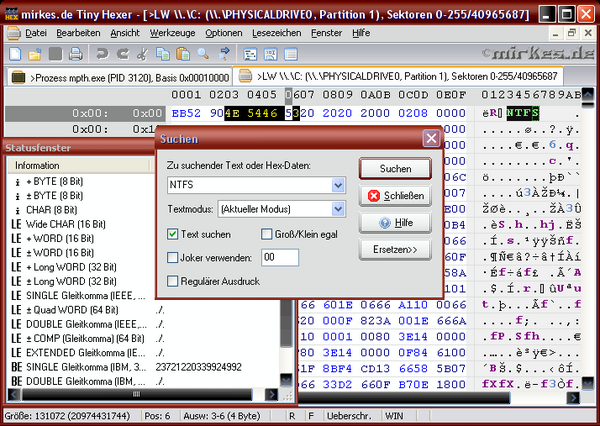Open the search text history dropdown
600x426 pixels.
tap(338, 186)
